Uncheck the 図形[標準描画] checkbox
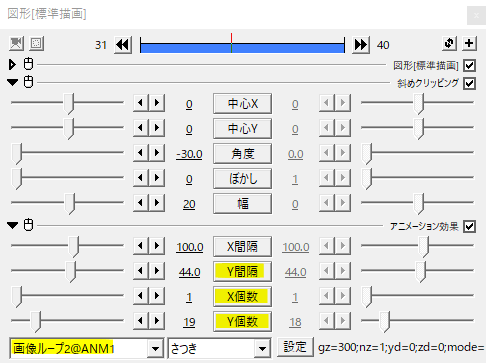This screenshot has height=363, width=486. [469, 65]
